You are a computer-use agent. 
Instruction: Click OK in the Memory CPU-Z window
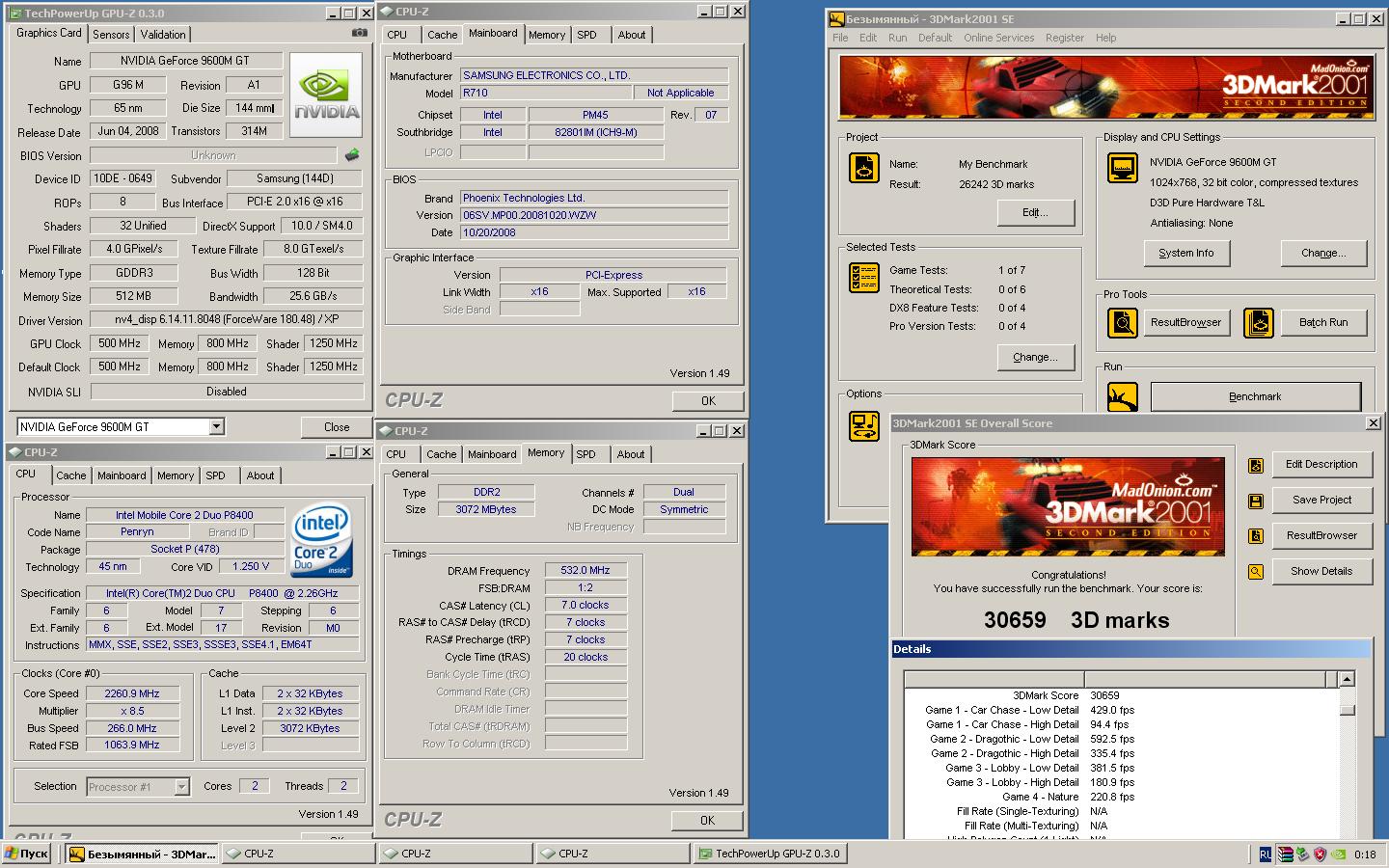(x=707, y=821)
